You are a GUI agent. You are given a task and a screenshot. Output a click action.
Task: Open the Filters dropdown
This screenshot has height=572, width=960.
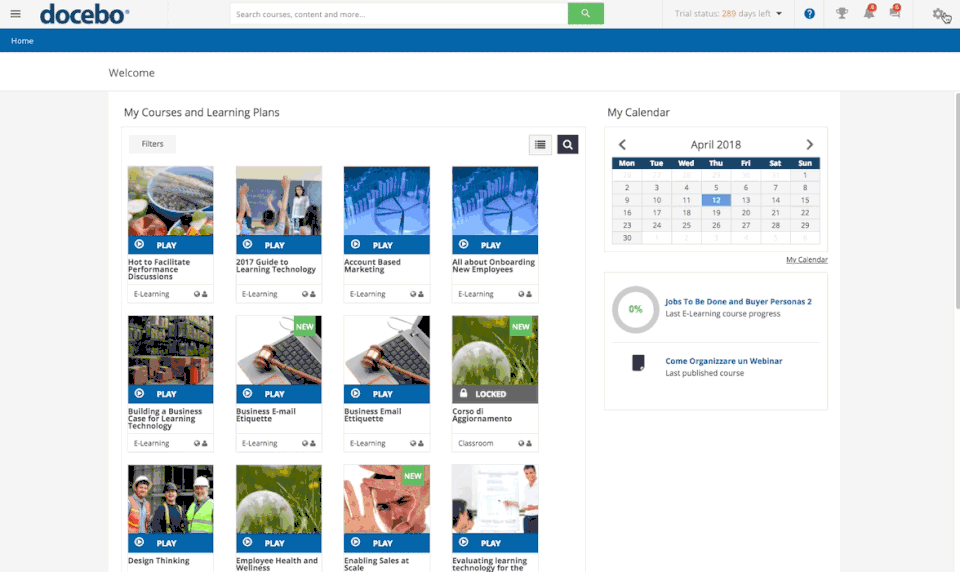click(x=152, y=144)
